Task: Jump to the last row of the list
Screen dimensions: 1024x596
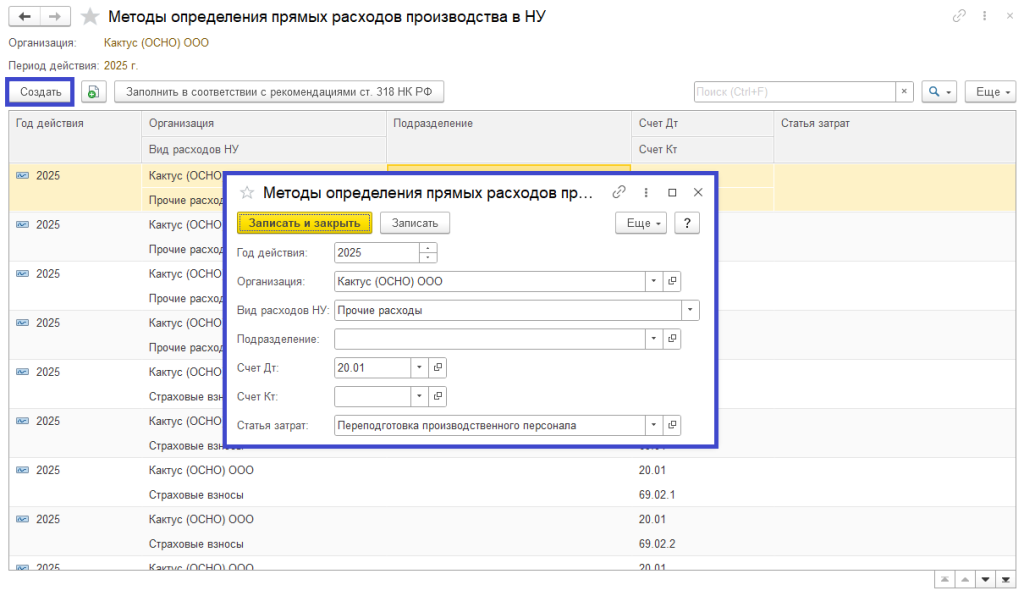Action: tap(1005, 580)
